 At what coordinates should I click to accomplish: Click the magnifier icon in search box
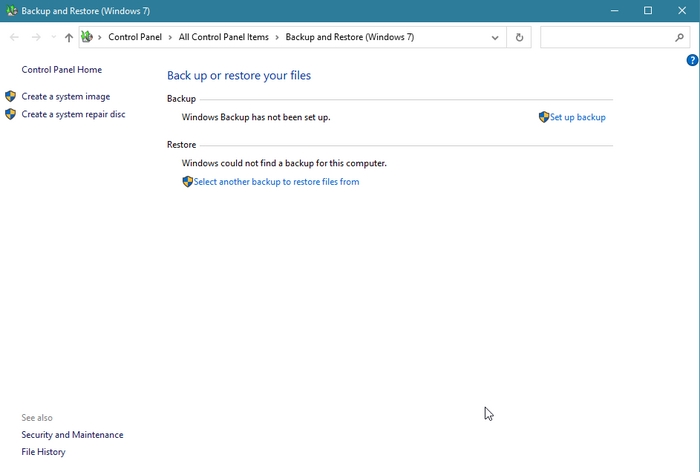(x=680, y=37)
